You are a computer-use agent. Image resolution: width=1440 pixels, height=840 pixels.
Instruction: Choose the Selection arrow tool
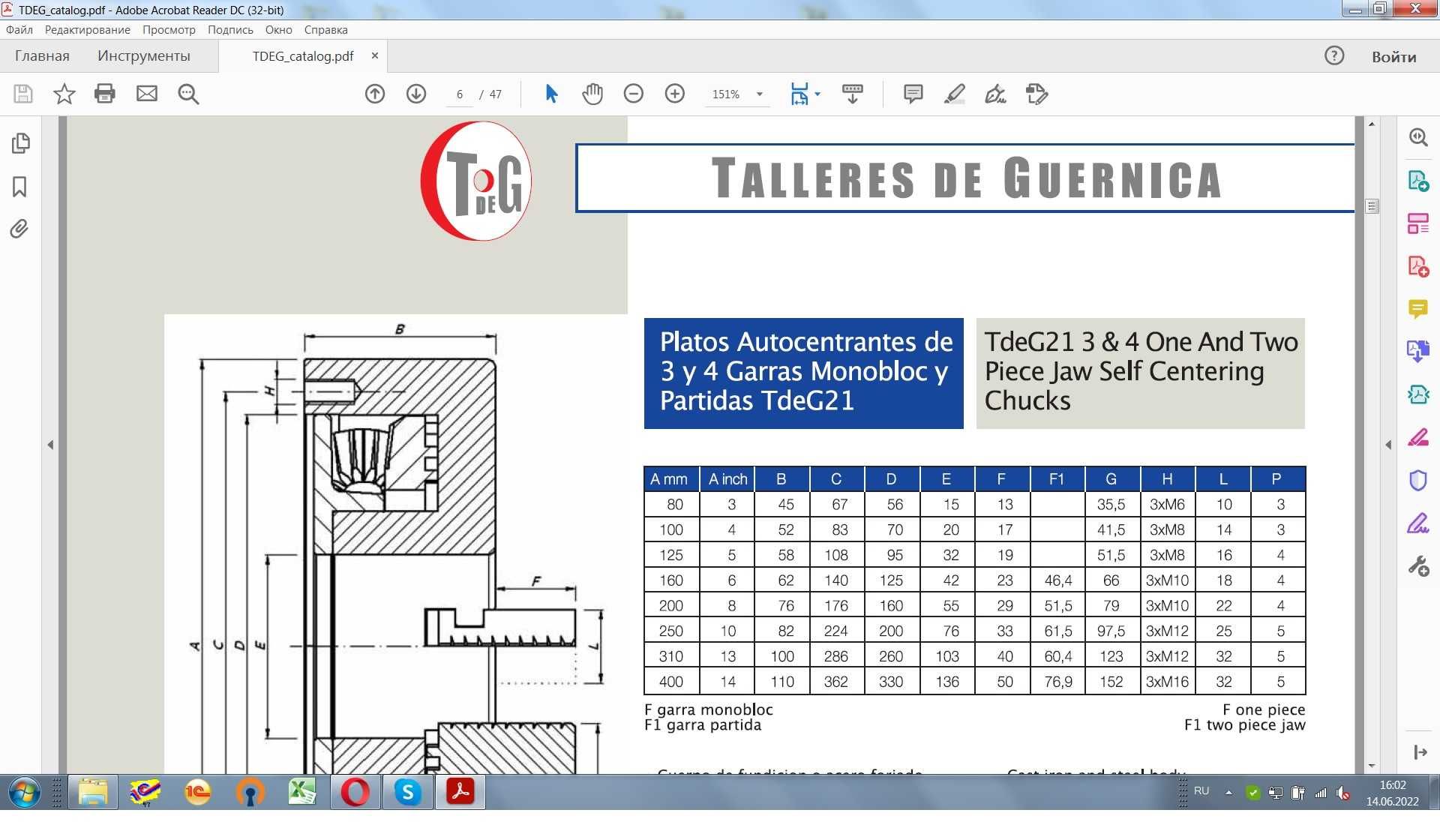pos(551,94)
